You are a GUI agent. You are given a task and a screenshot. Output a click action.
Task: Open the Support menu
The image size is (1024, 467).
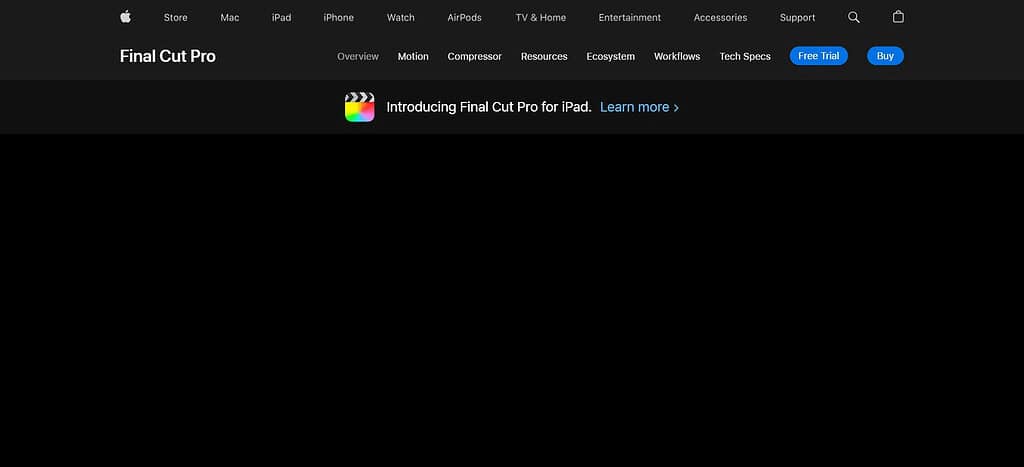(797, 18)
